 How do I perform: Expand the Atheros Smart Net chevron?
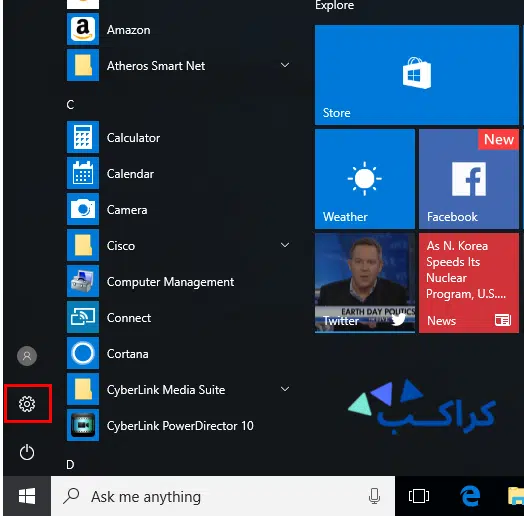pyautogui.click(x=285, y=65)
